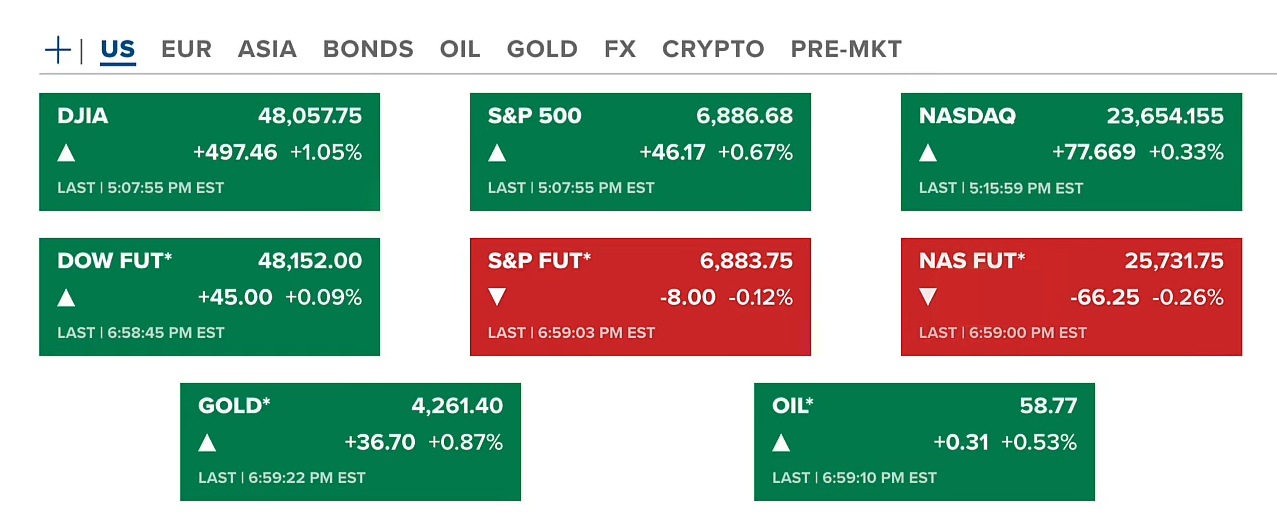Click the GOLD tile up-arrow icon
The width and height of the screenshot is (1277, 529).
207,443
